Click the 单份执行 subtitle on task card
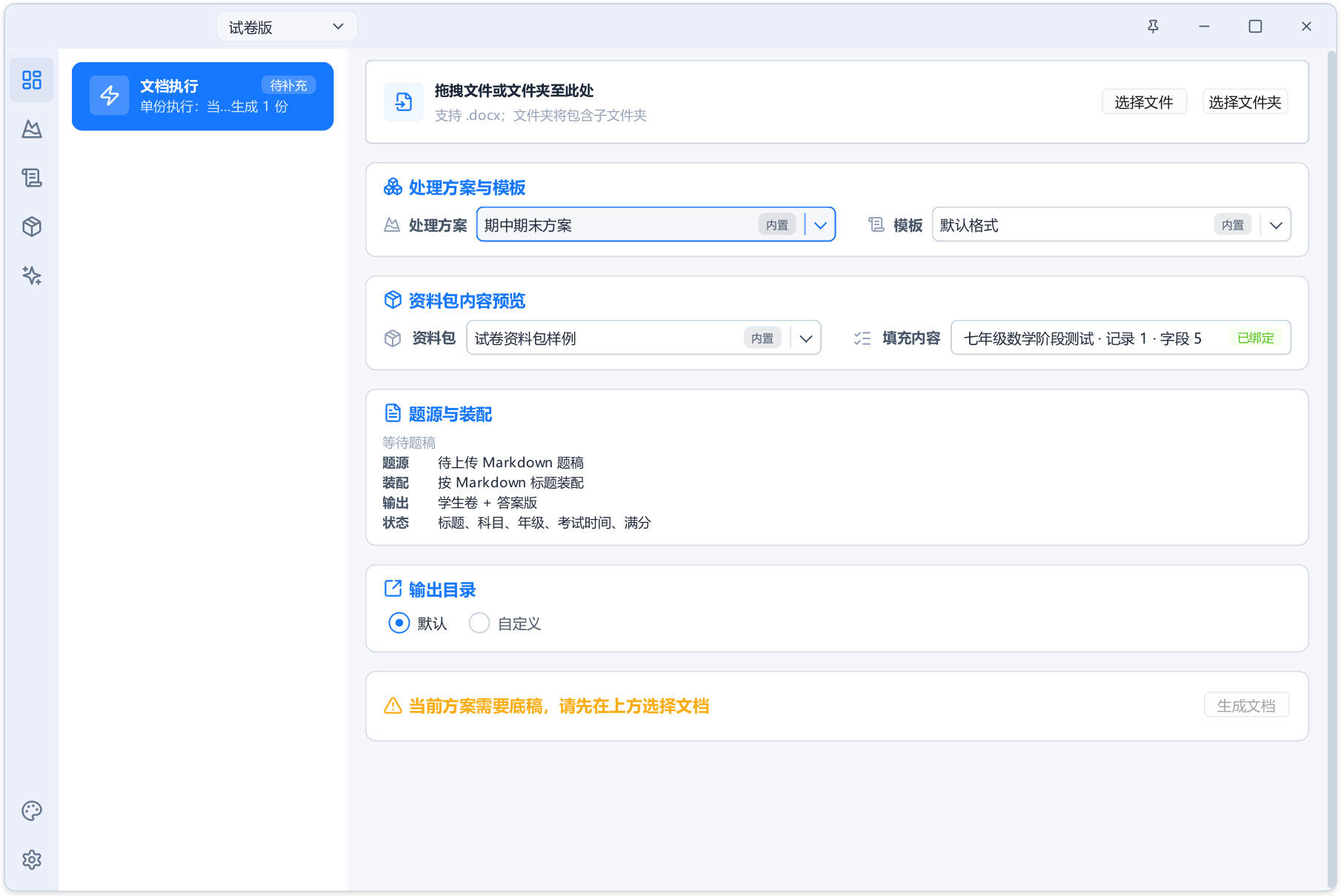This screenshot has width=1341, height=896. (214, 107)
